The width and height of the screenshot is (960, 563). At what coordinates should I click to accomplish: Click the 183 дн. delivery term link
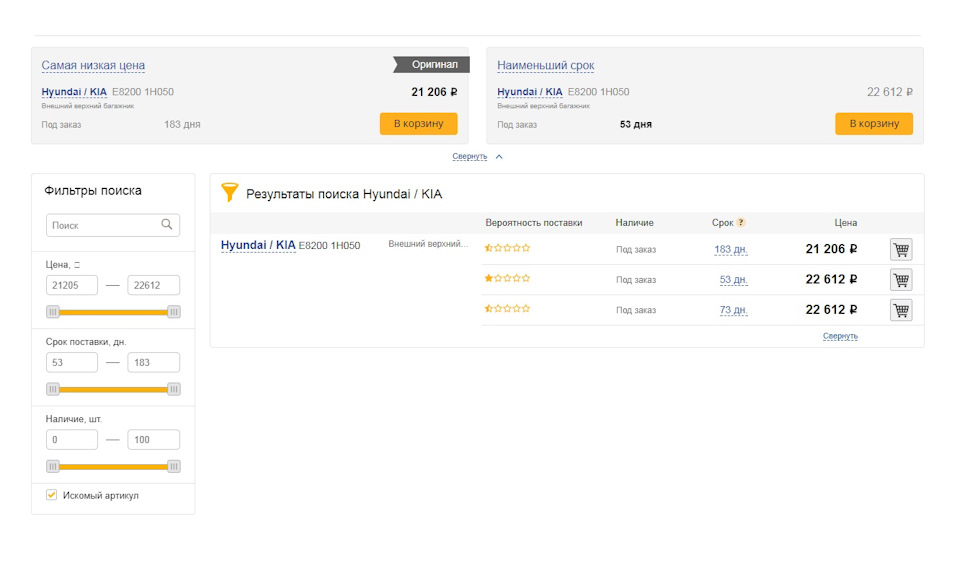click(x=731, y=250)
